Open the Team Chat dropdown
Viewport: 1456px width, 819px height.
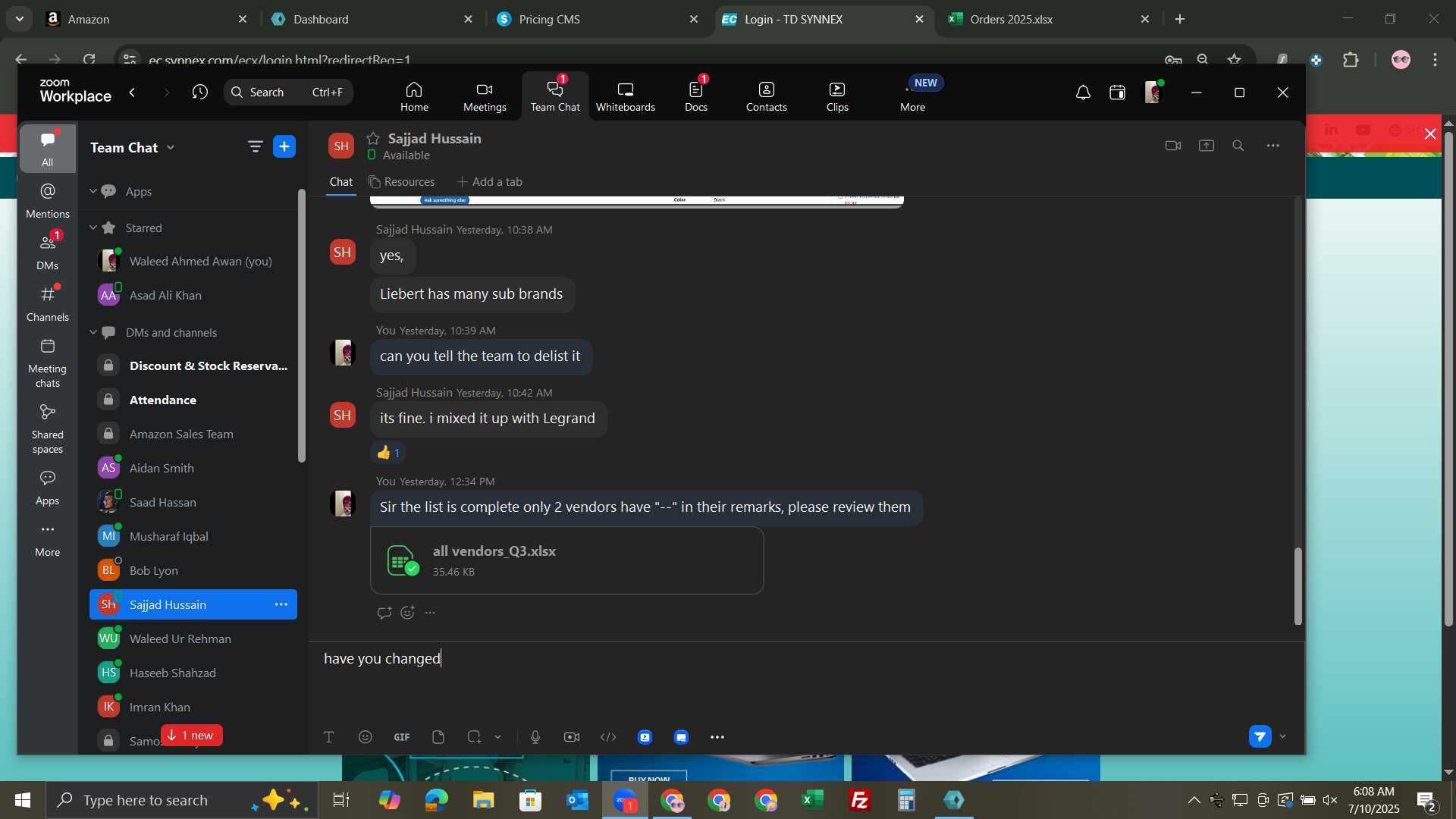point(133,147)
